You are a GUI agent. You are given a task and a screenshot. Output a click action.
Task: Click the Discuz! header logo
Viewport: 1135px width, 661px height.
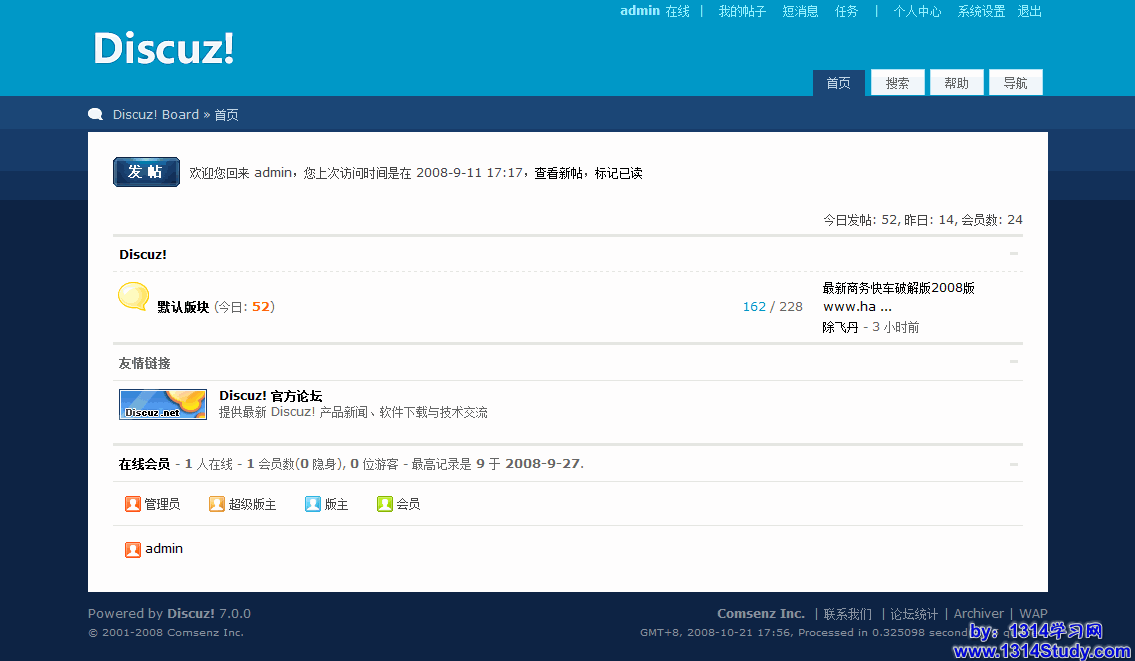coord(164,48)
